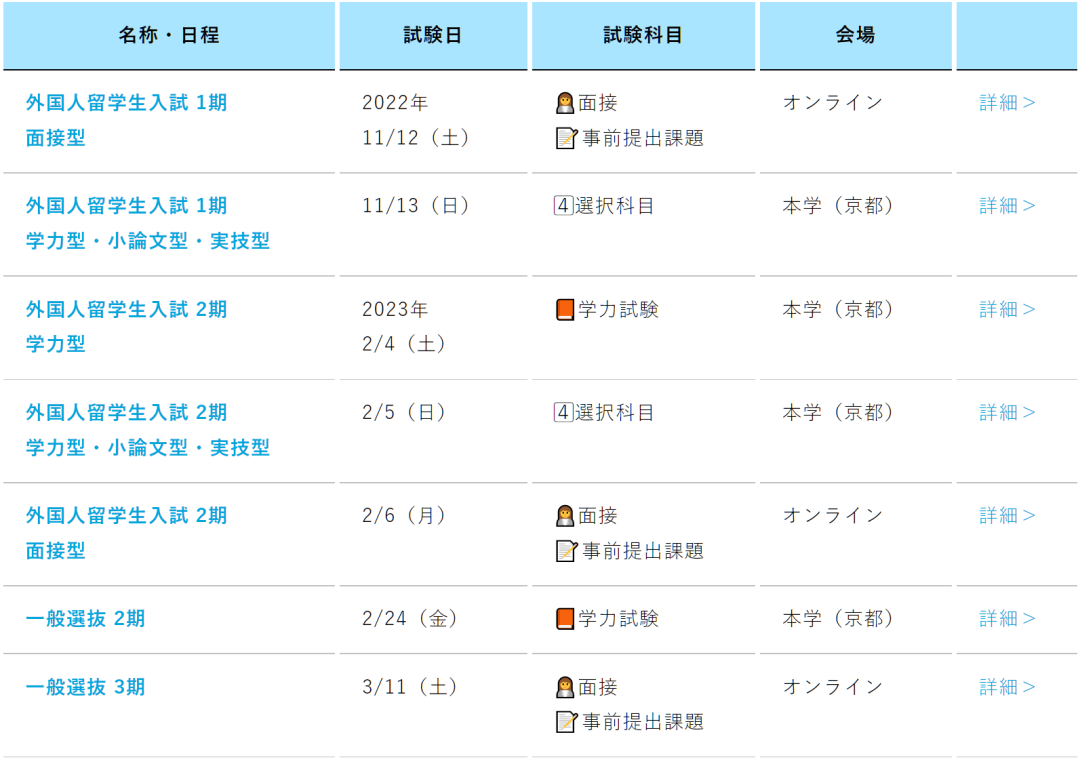Click the number 4 icon in the 2/5 row

(x=563, y=413)
